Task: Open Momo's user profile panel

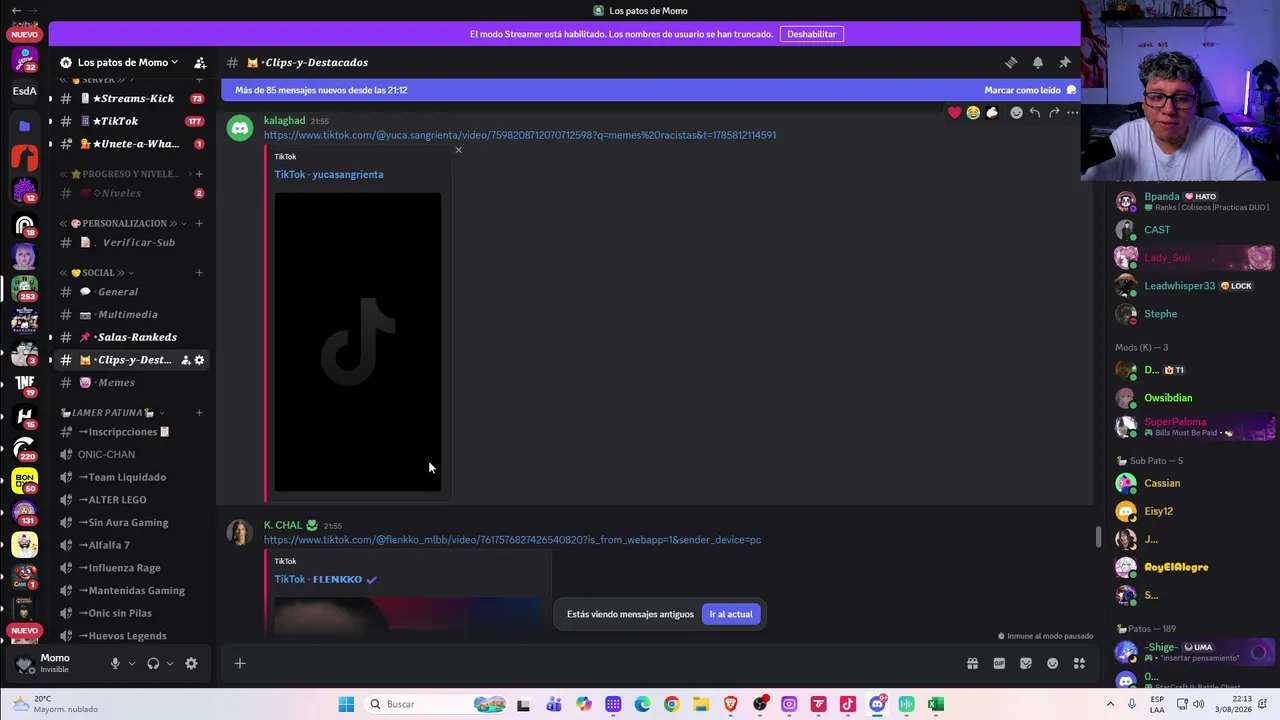Action: [x=55, y=663]
